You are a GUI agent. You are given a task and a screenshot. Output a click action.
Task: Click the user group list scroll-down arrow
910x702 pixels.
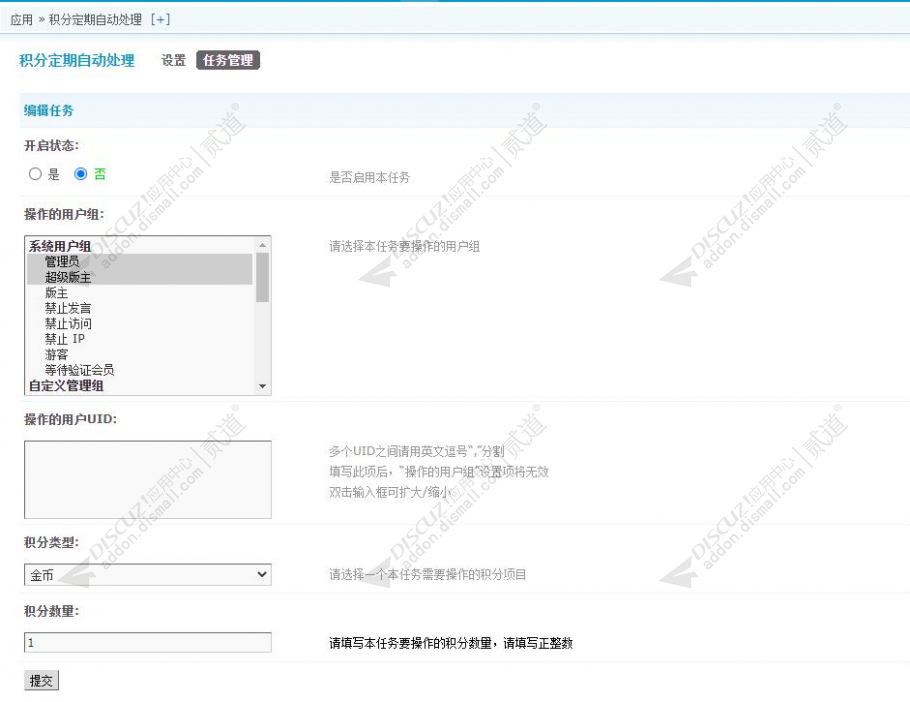coord(262,386)
